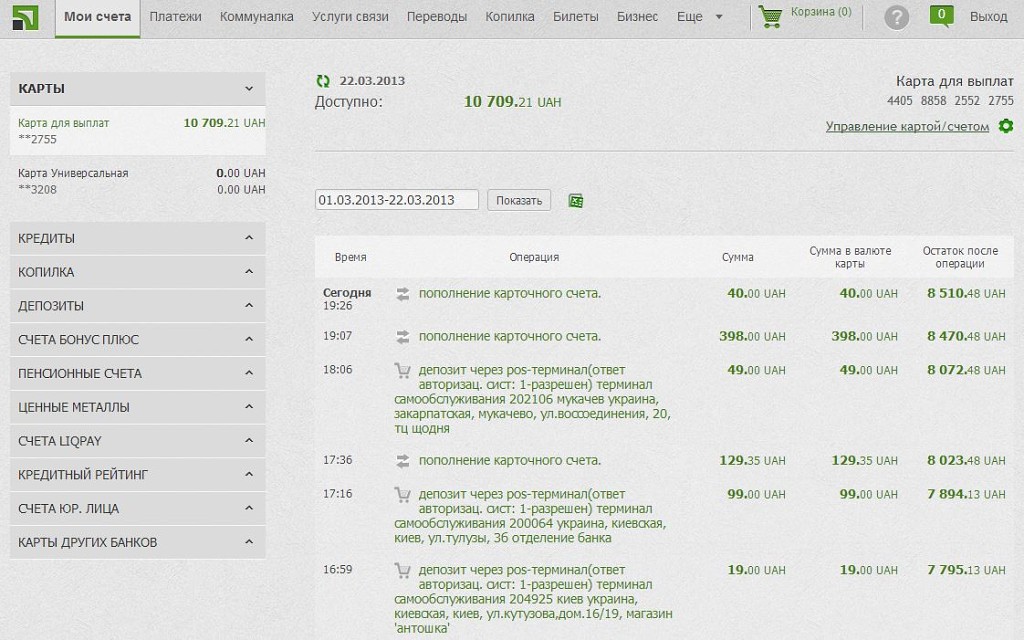Open the shopping cart icon
The image size is (1024, 640).
click(x=770, y=16)
